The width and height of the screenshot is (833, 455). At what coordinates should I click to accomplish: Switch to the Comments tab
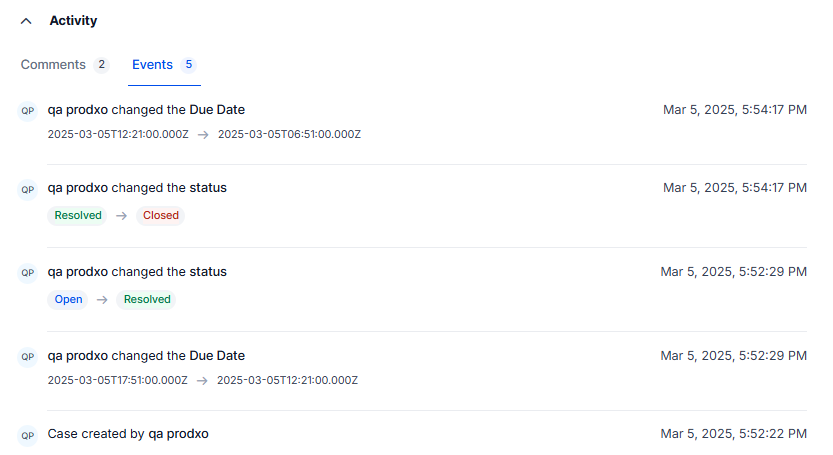click(53, 65)
